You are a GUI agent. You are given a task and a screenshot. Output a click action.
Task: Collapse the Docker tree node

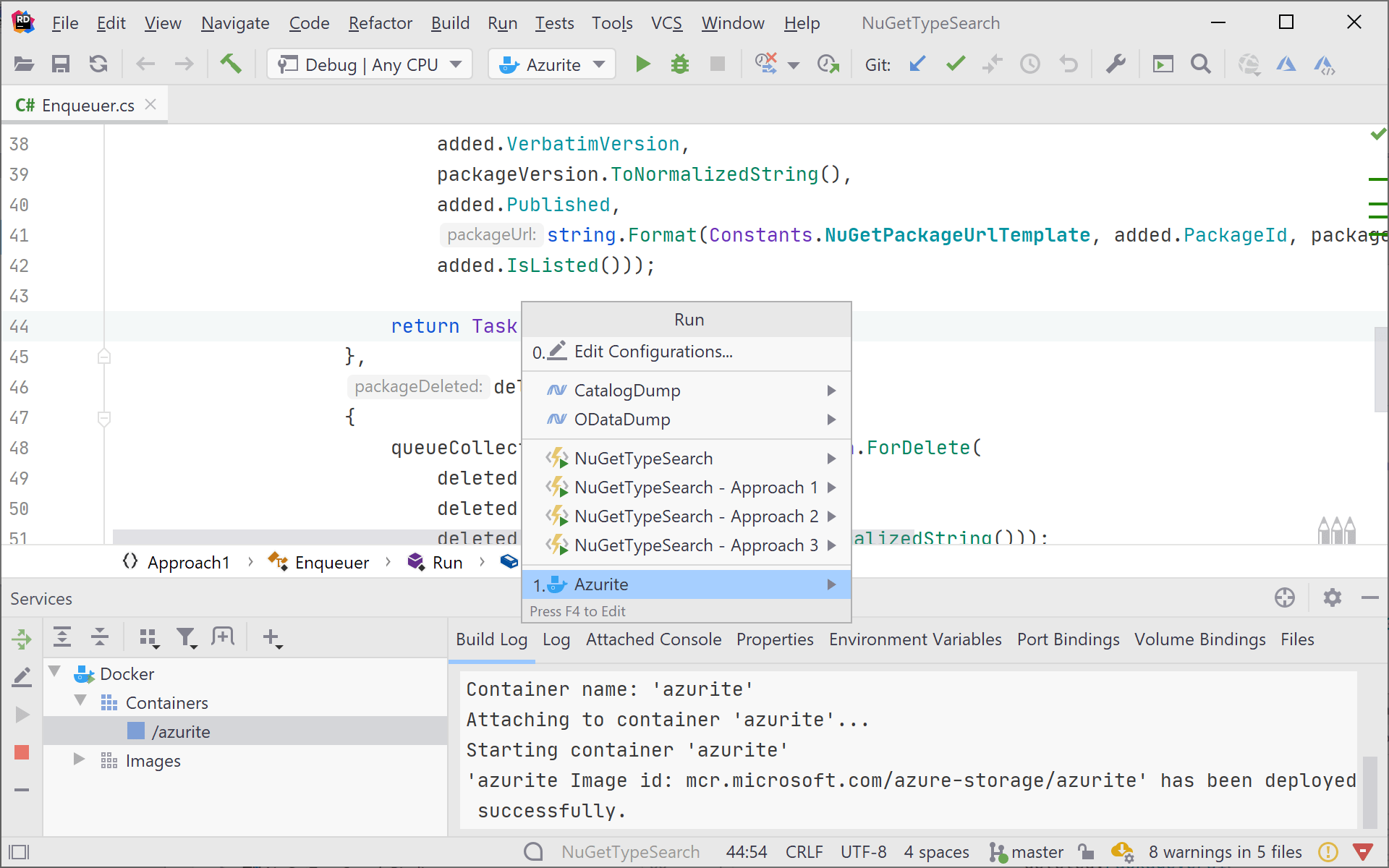pos(54,672)
